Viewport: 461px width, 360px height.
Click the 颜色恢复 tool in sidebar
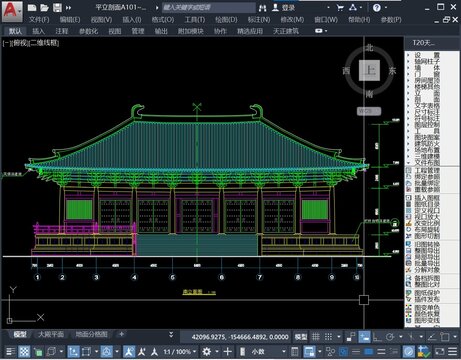click(x=423, y=314)
